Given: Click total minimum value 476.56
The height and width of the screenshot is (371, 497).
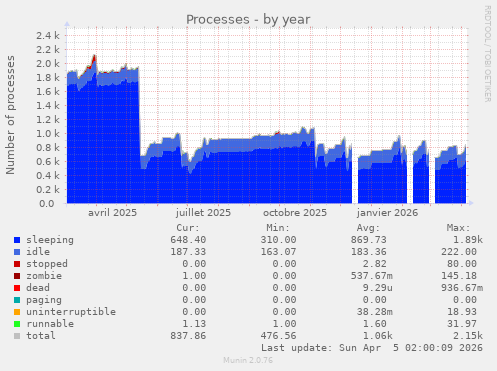Looking at the screenshot, I should coord(278,336).
